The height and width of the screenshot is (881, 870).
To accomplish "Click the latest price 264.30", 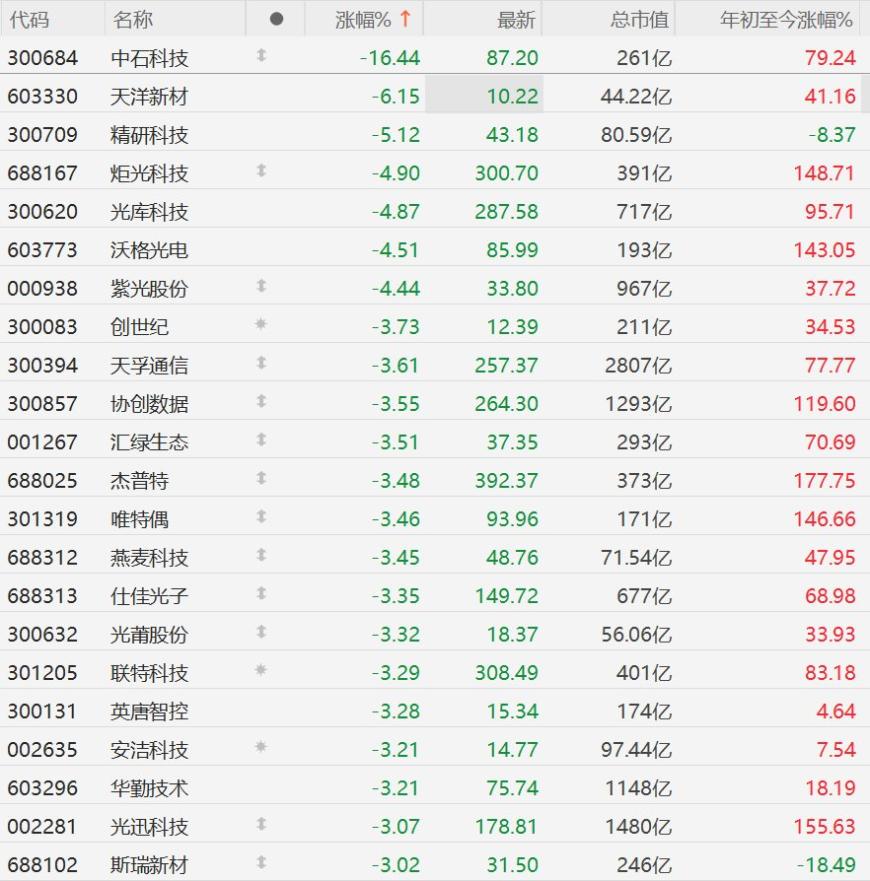I will pyautogui.click(x=506, y=403).
